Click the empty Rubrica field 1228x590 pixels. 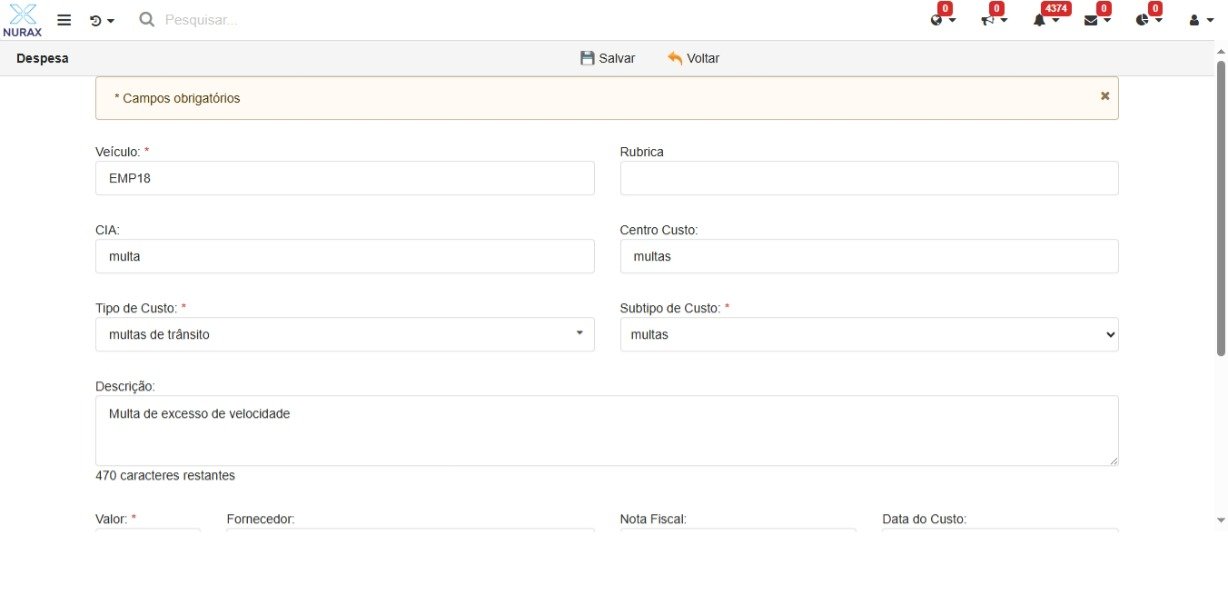(x=868, y=179)
